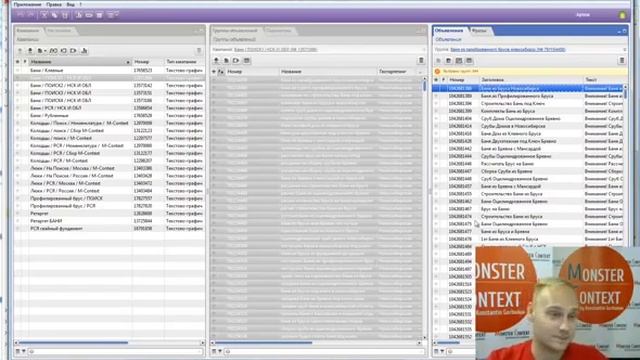The height and width of the screenshot is (360, 640).
Task: Click the second icon in Объявления toolbar
Action: [449, 60]
